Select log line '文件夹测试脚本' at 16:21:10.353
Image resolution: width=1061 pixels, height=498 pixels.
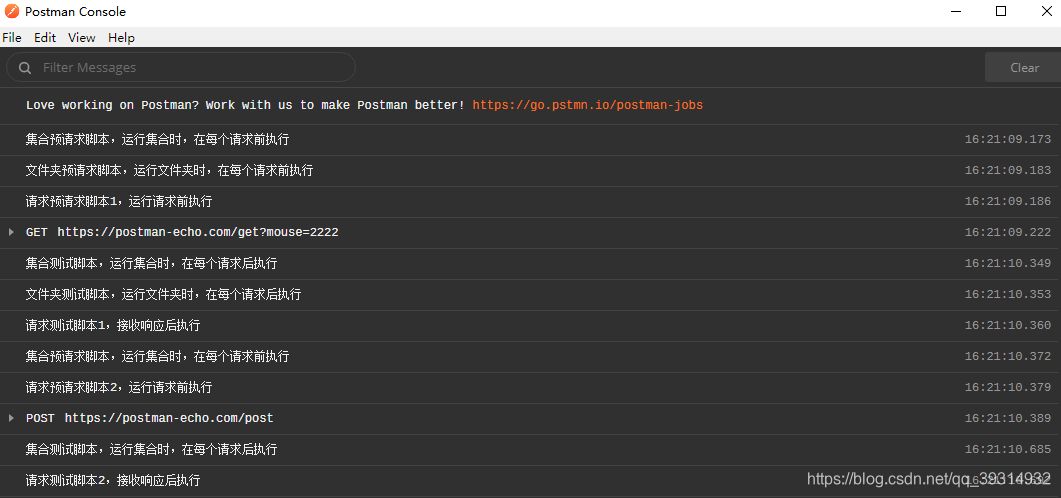tap(530, 294)
